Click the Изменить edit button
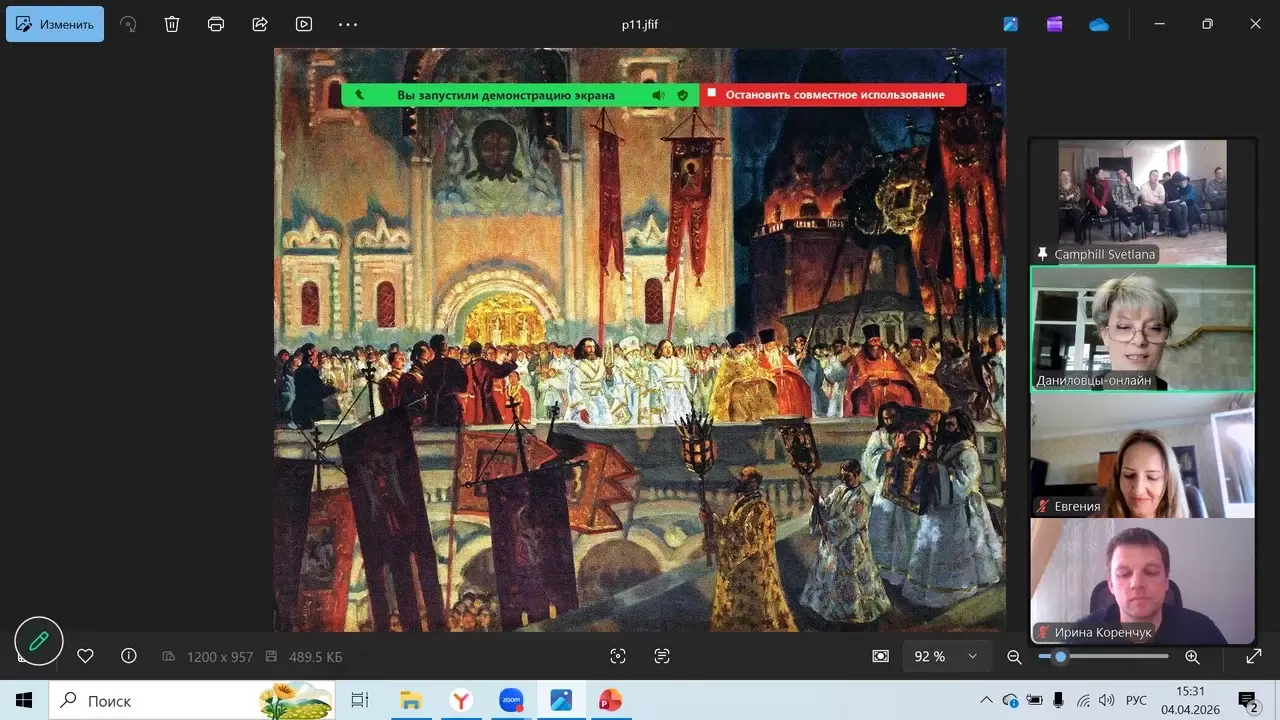The height and width of the screenshot is (720, 1280). coord(55,24)
